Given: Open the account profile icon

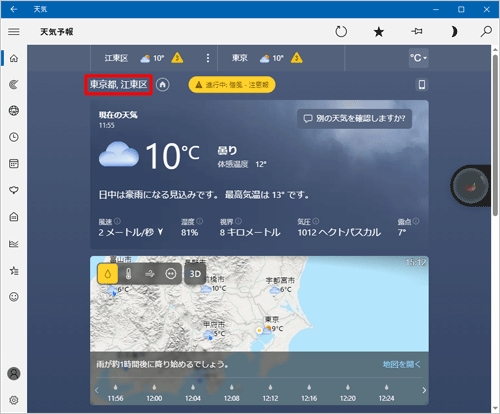Looking at the screenshot, I should [14, 373].
